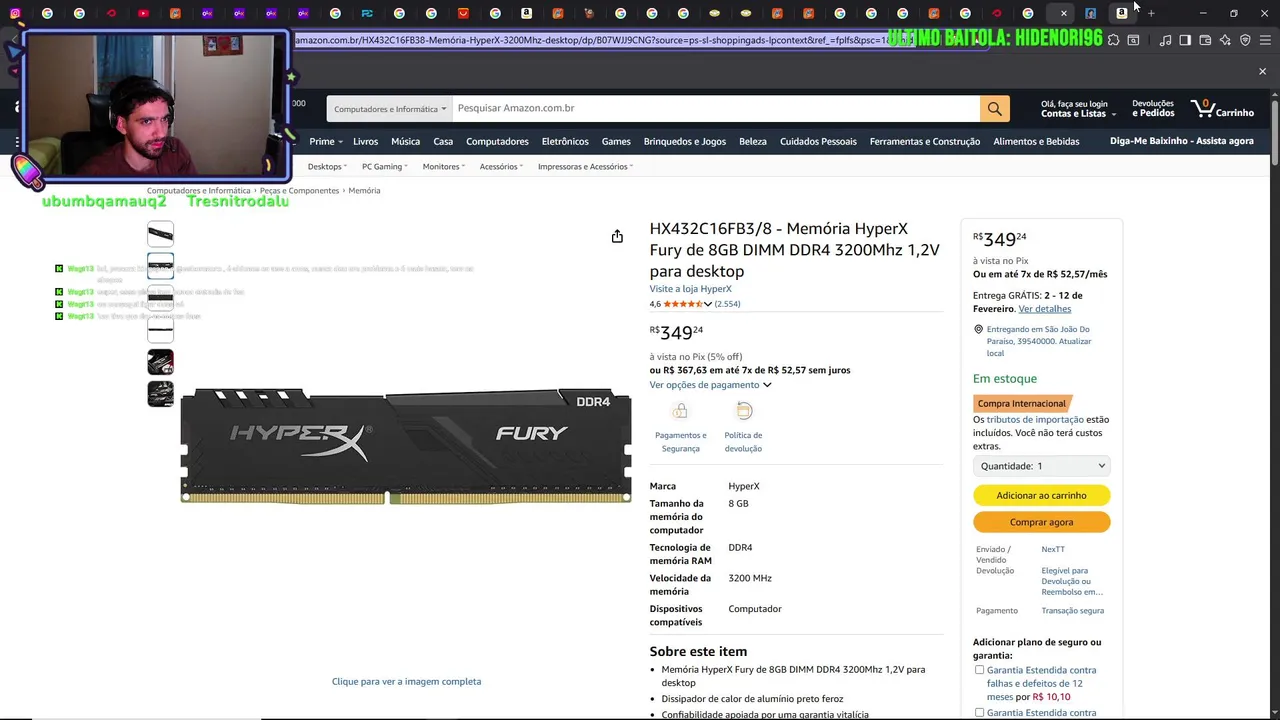Viewport: 1280px width, 720px height.
Task: Expand rating breakdown chevron next to stars
Action: 708,304
